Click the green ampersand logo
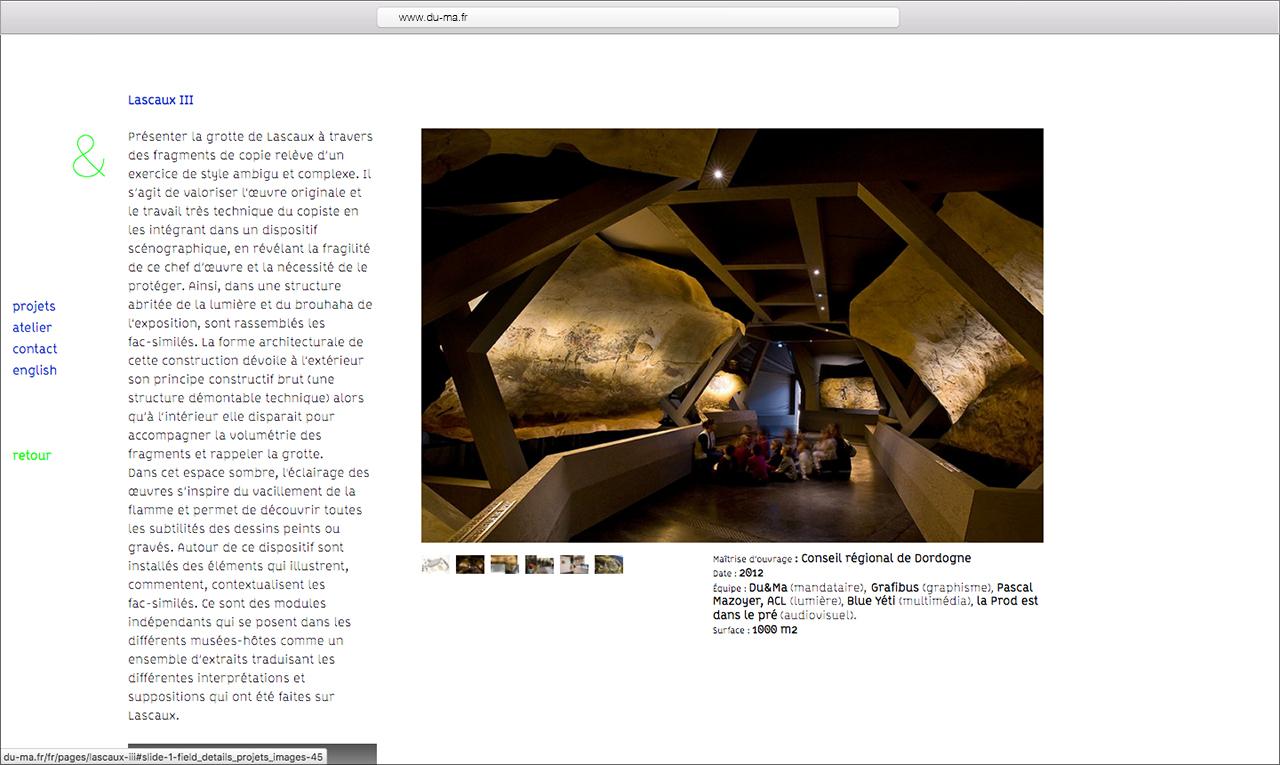This screenshot has height=765, width=1280. pos(89,157)
